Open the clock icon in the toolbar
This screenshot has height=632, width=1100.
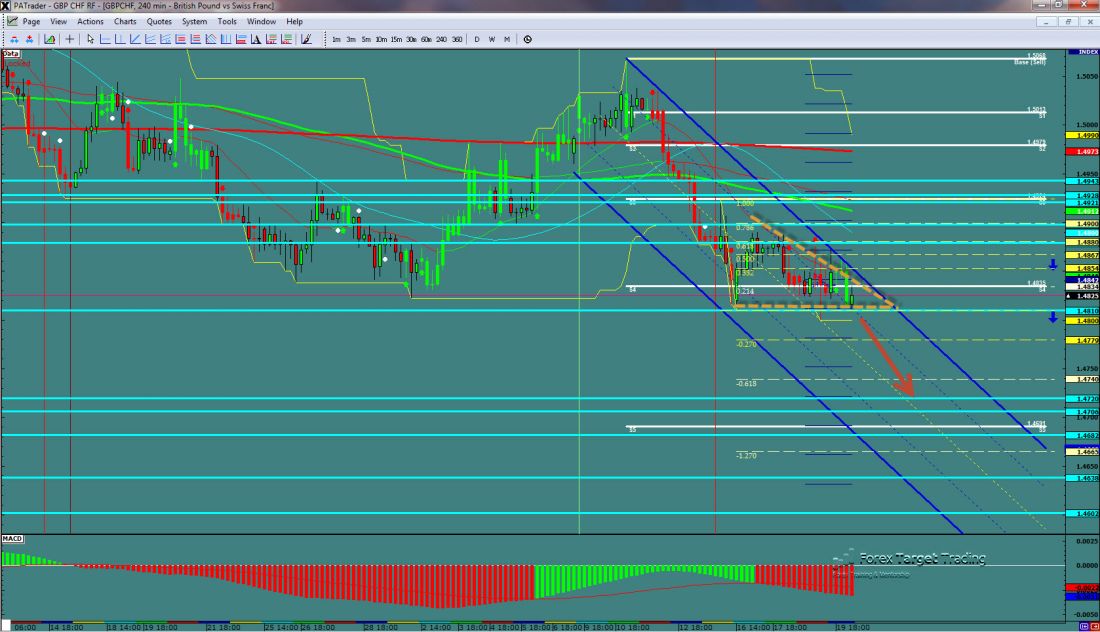[x=527, y=39]
